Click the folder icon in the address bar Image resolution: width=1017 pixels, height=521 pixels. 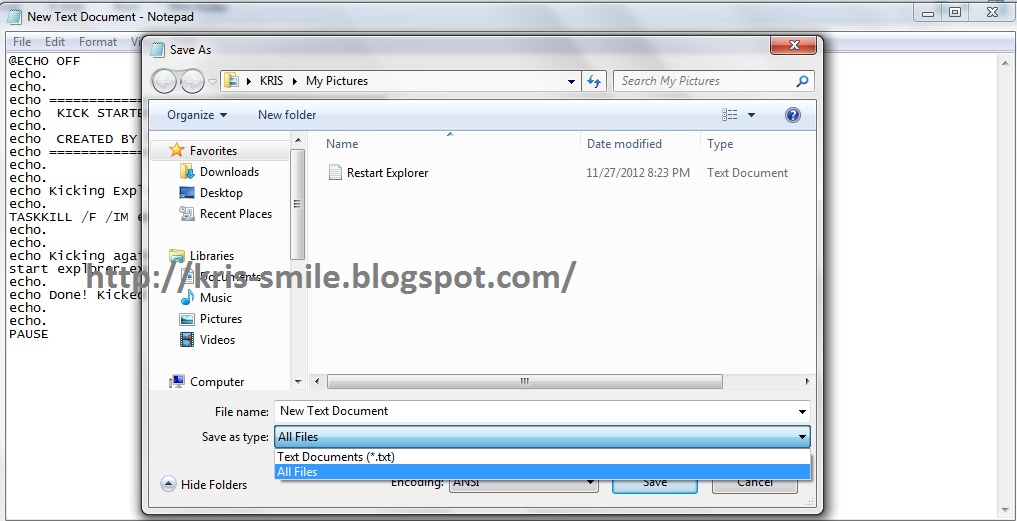[x=231, y=81]
